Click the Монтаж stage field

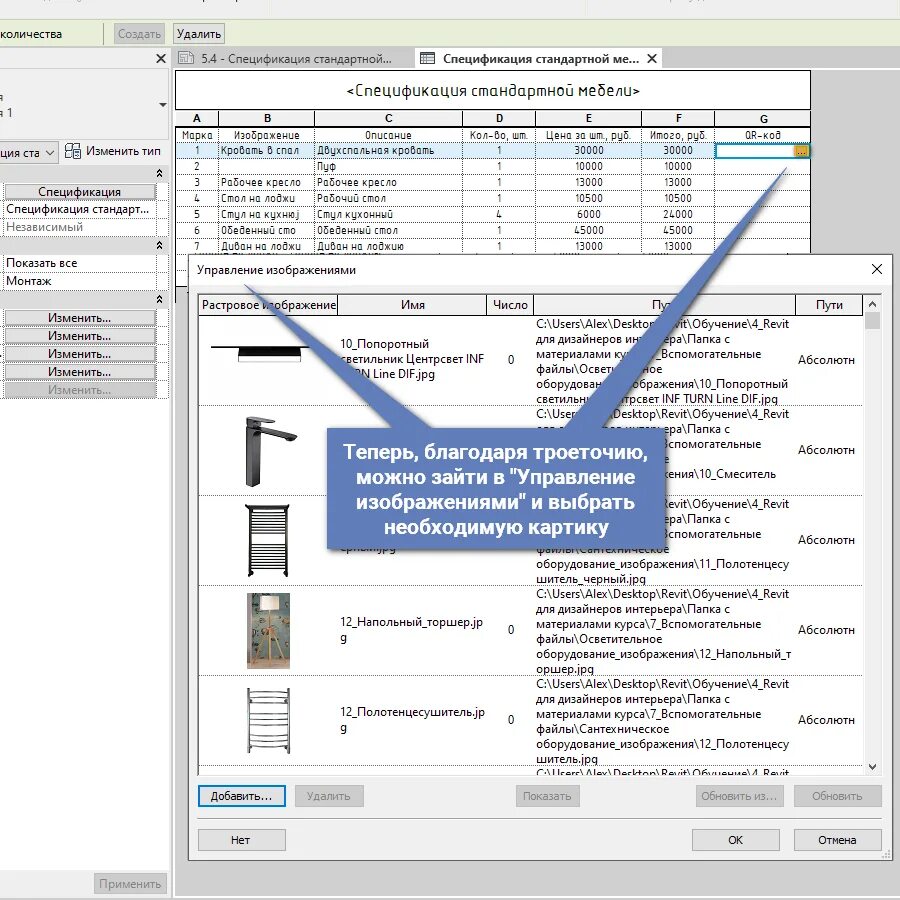pyautogui.click(x=80, y=281)
